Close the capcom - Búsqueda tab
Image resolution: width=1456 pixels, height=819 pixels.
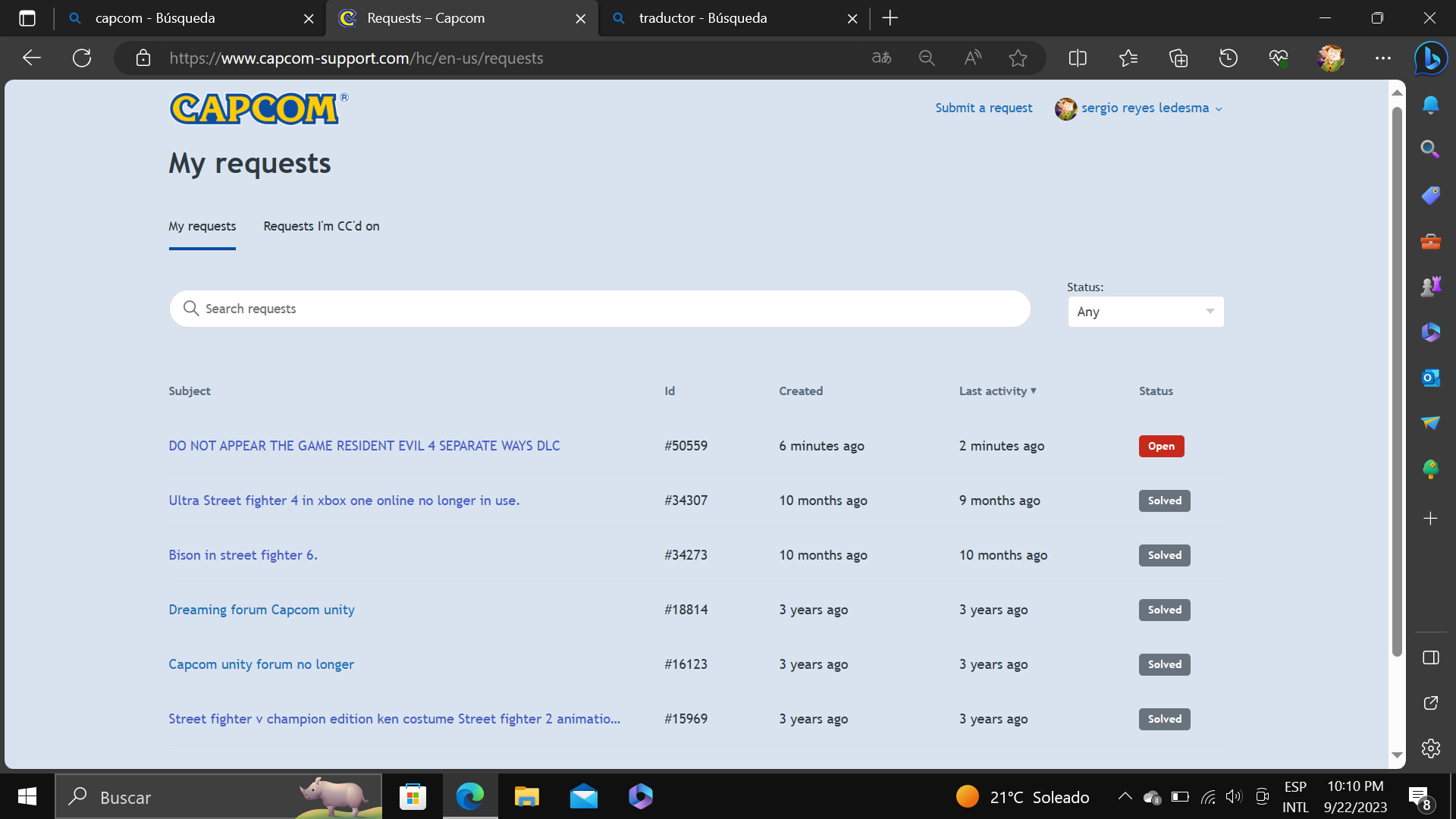(309, 18)
